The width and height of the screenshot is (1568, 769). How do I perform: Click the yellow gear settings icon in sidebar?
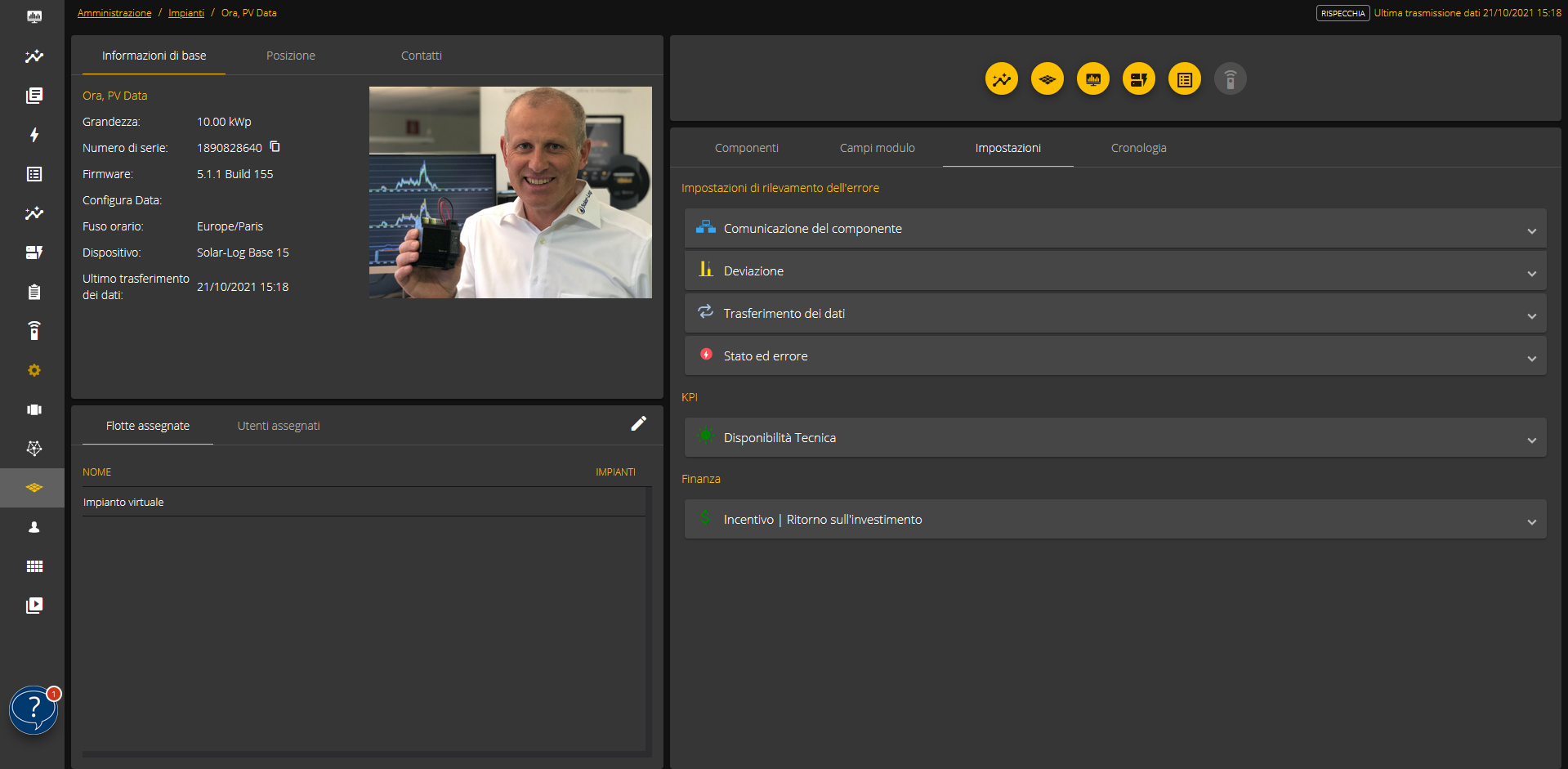34,370
